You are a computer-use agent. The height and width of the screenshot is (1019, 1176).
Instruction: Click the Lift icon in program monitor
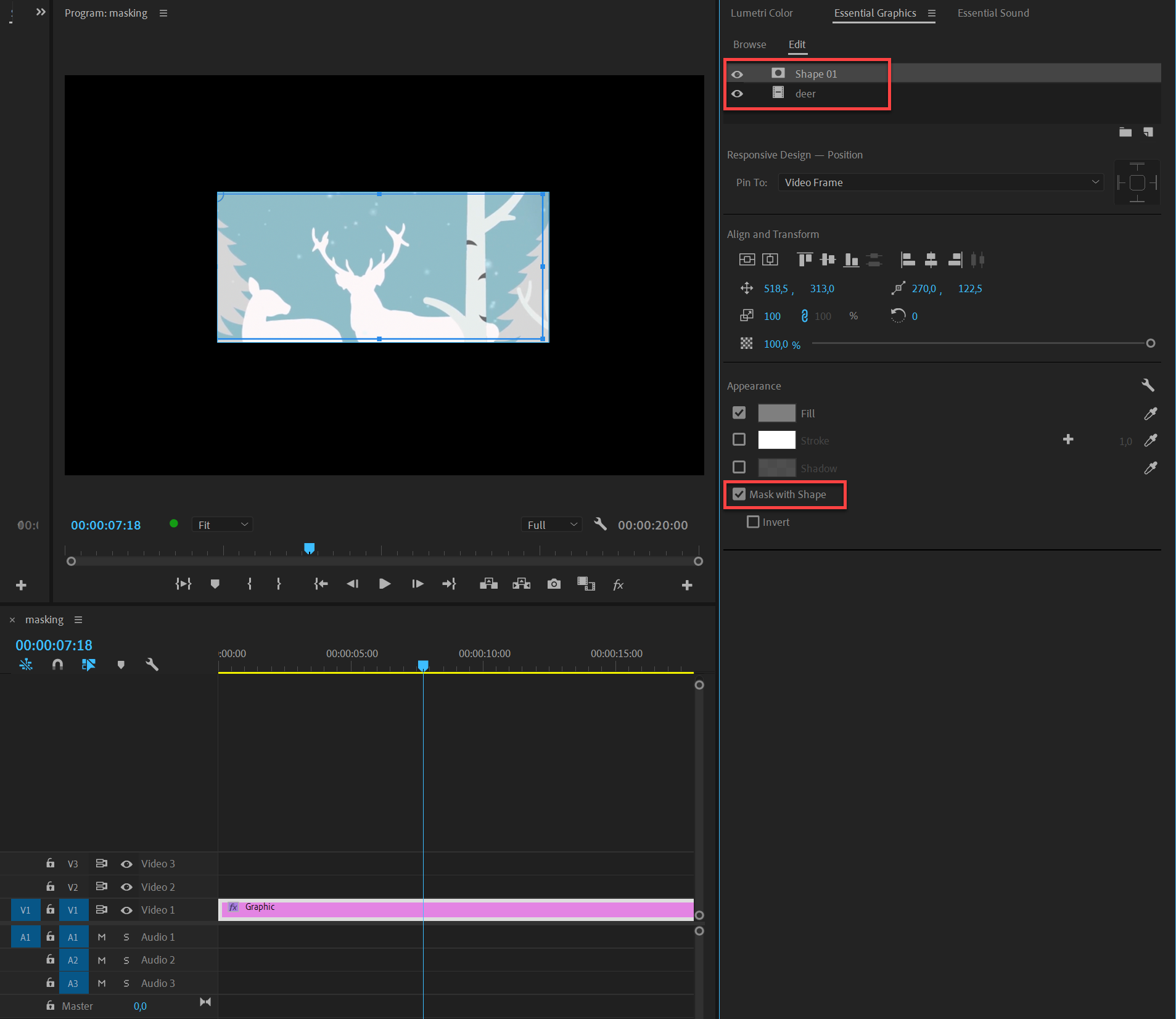[488, 584]
